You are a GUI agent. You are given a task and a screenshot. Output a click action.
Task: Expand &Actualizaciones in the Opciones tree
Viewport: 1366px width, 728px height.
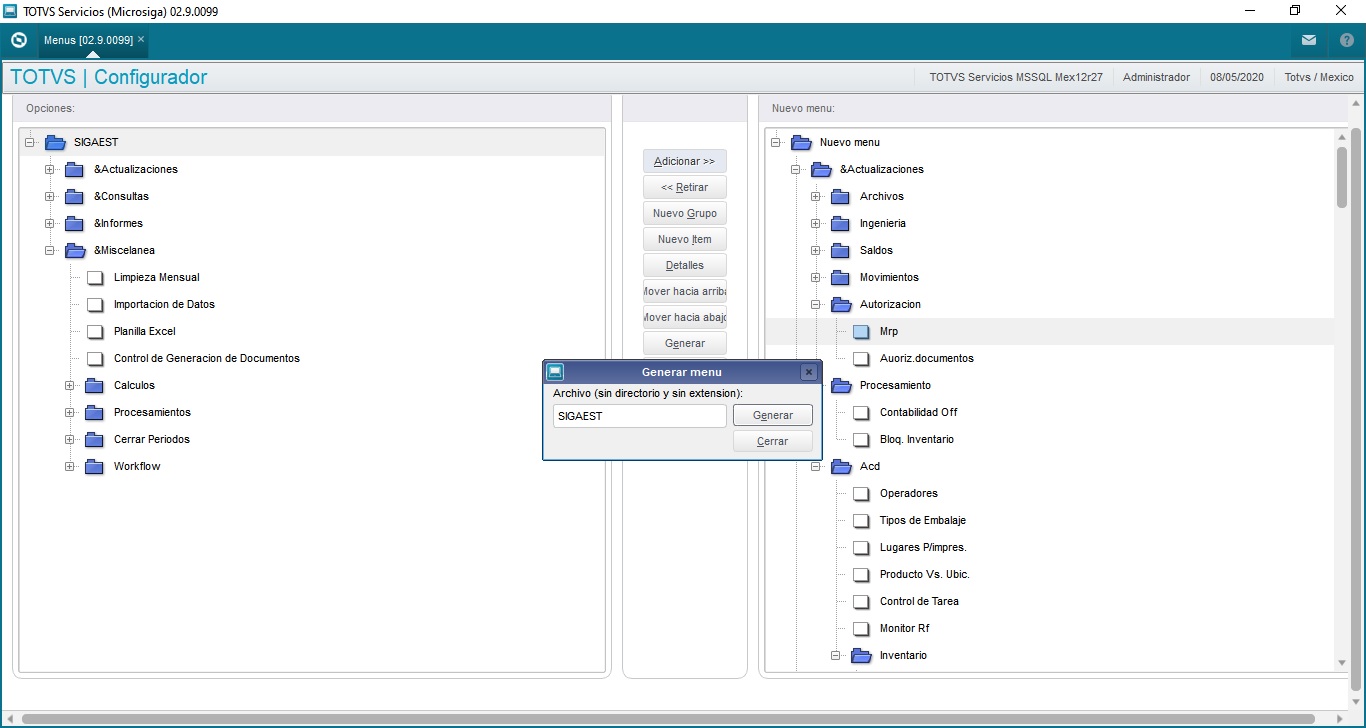(50, 169)
